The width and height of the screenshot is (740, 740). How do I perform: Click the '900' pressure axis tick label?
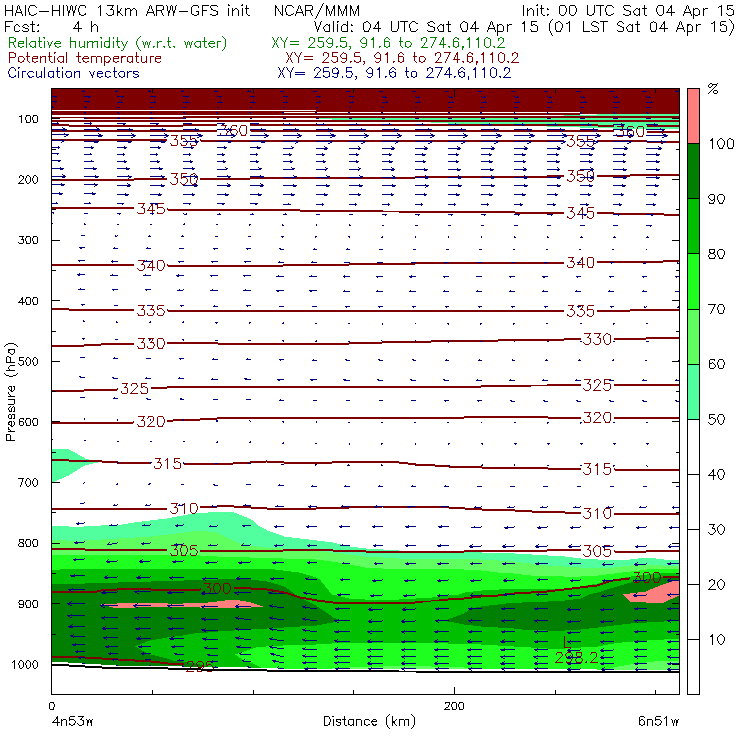[28, 604]
